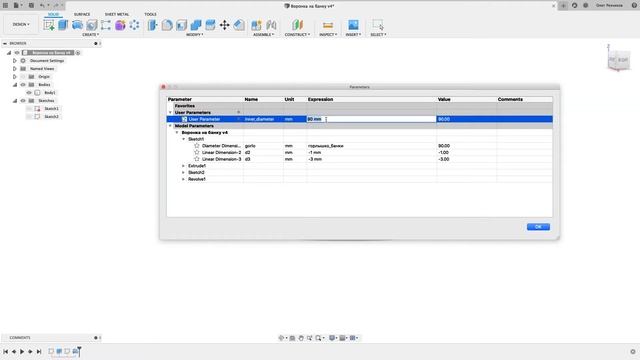Open the Display Settings icon
The image size is (640, 360).
(332, 338)
